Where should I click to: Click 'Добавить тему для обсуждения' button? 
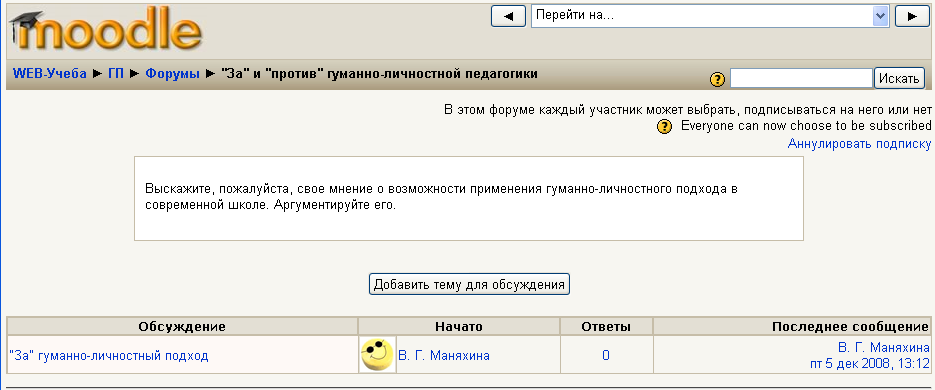click(x=469, y=284)
